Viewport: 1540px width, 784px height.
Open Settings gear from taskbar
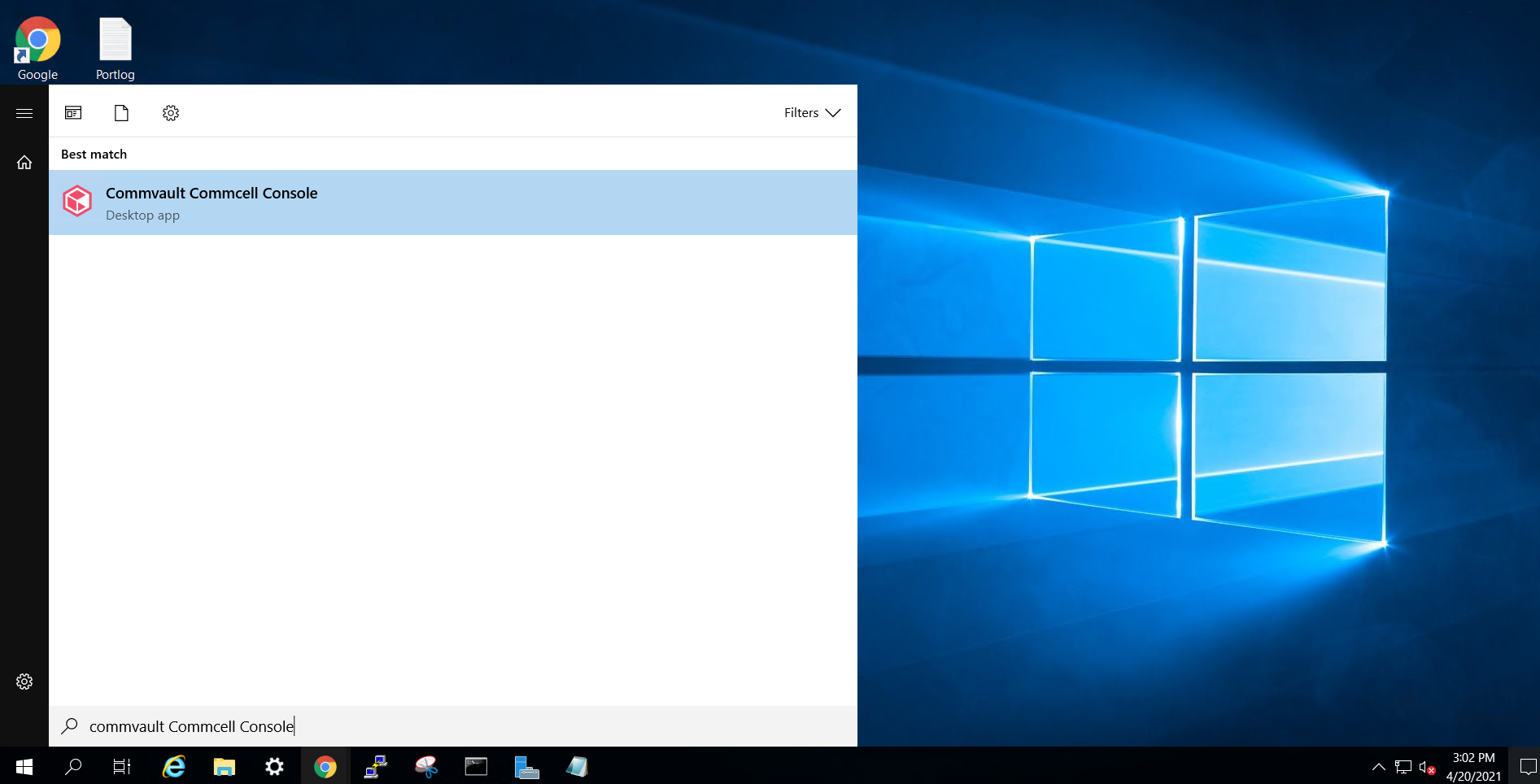coord(274,766)
